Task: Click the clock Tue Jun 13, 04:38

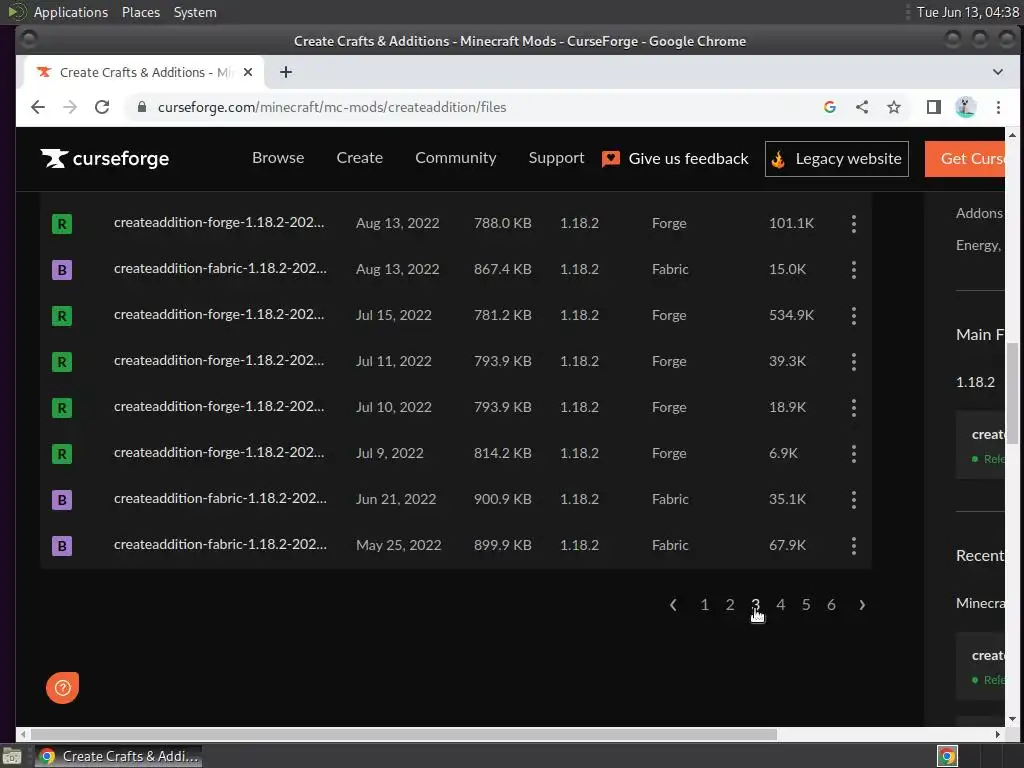Action: pos(967,12)
